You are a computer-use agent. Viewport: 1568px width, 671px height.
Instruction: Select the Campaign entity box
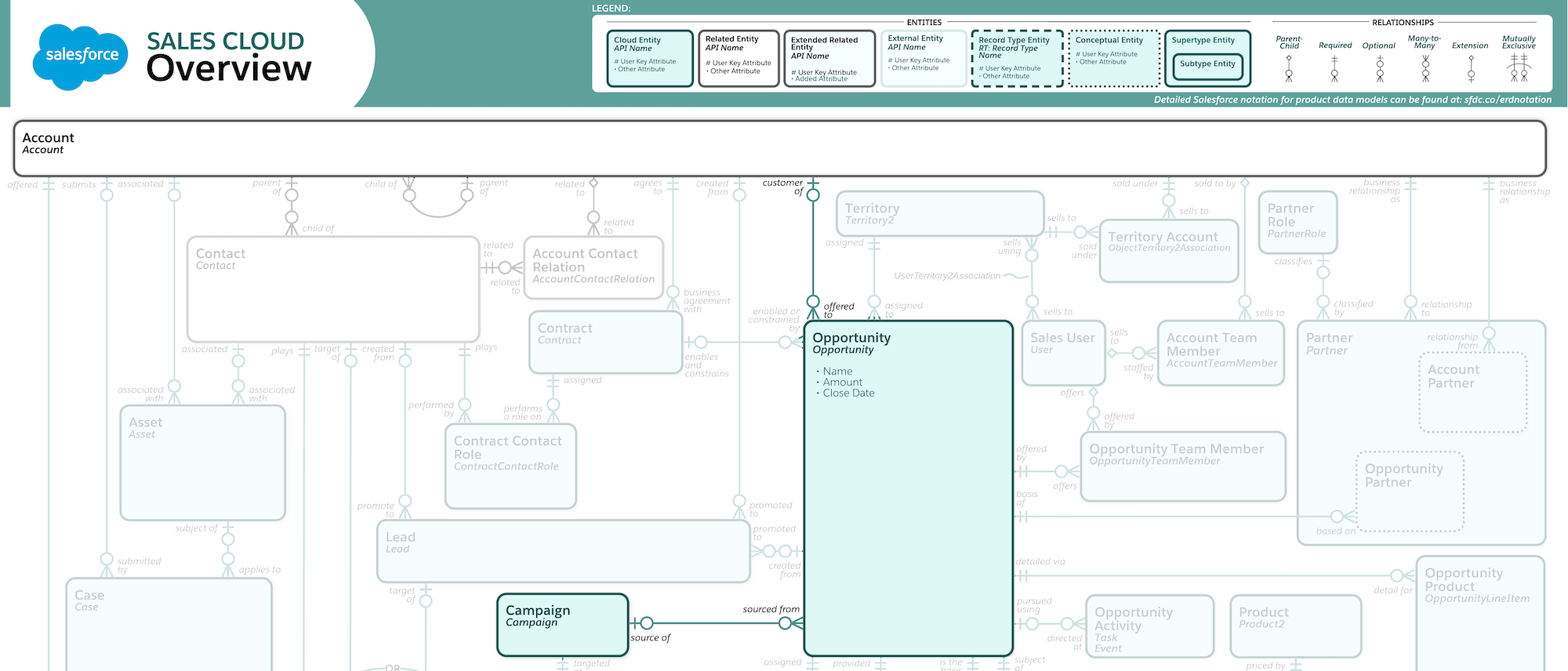pyautogui.click(x=563, y=624)
